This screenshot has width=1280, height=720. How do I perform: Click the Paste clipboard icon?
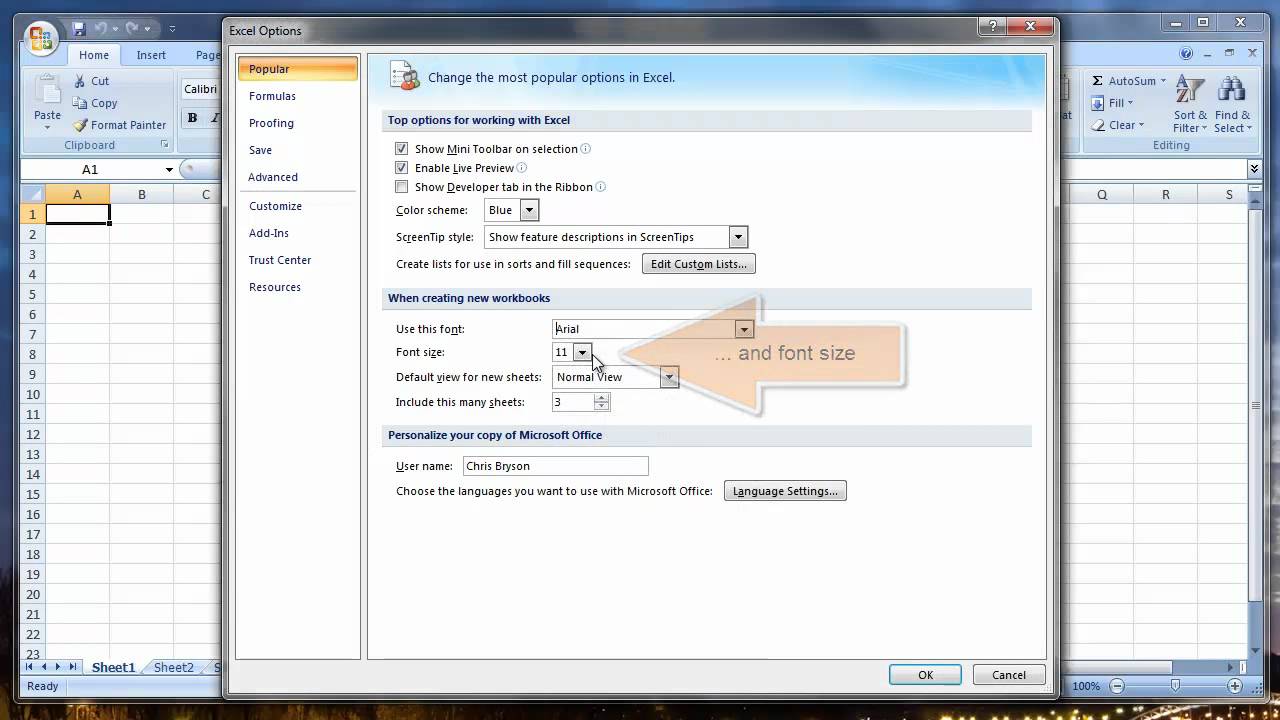pos(48,91)
